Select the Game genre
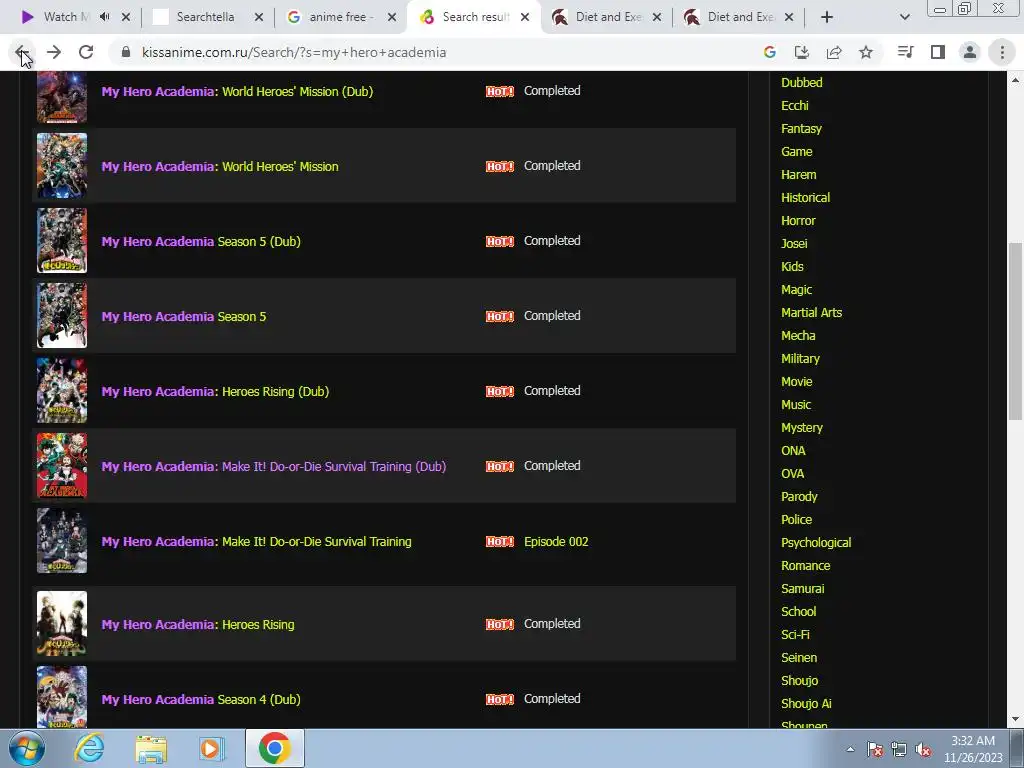Viewport: 1024px width, 768px height. [x=797, y=152]
